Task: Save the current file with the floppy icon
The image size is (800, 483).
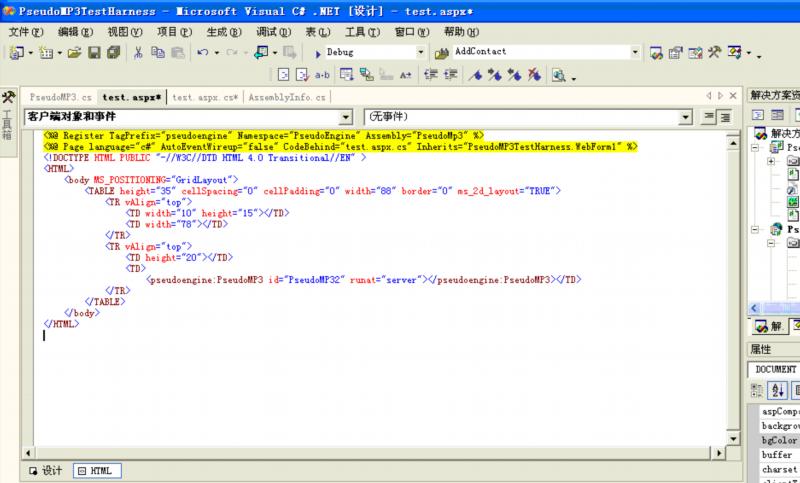Action: click(x=94, y=52)
